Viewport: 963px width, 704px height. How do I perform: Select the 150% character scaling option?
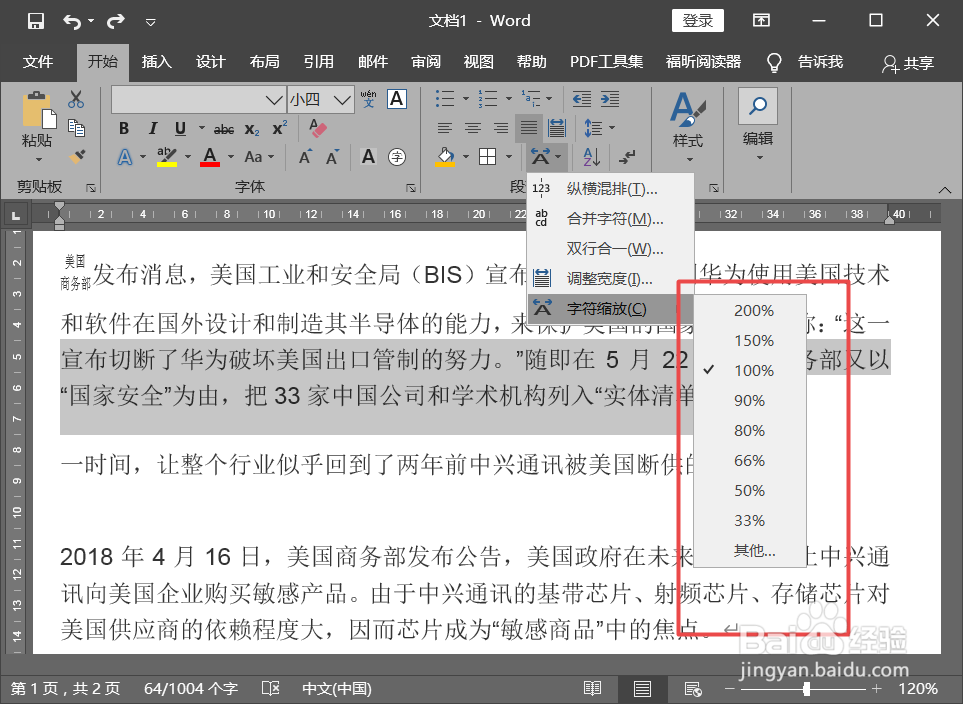tap(756, 340)
